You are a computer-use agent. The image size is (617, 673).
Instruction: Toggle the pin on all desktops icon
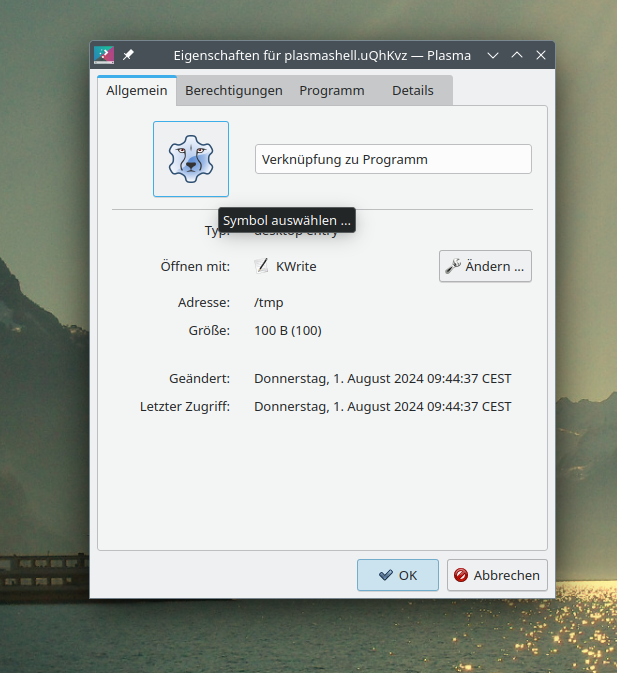pos(128,55)
